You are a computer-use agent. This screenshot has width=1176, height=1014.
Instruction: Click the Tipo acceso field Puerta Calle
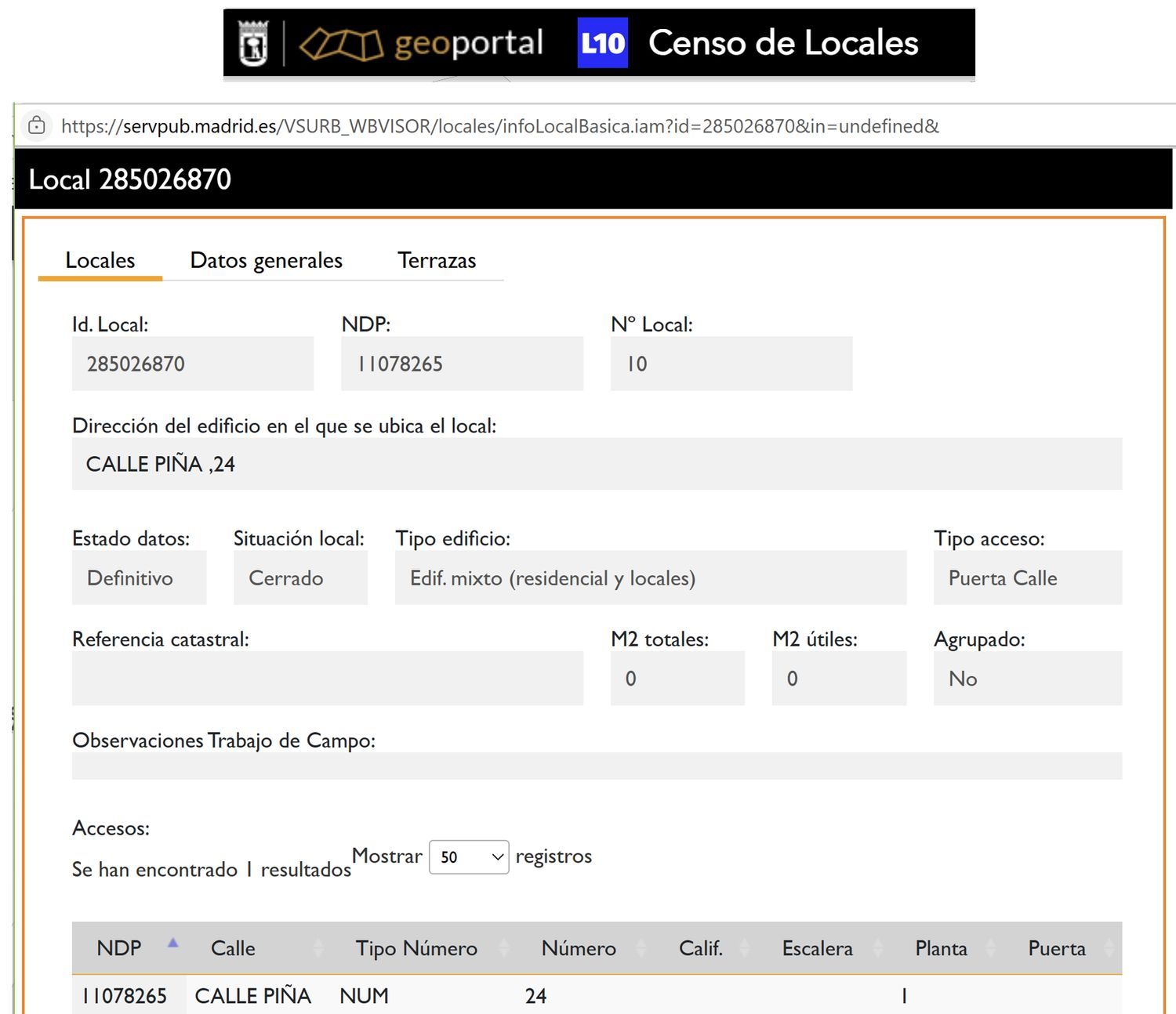point(1028,578)
